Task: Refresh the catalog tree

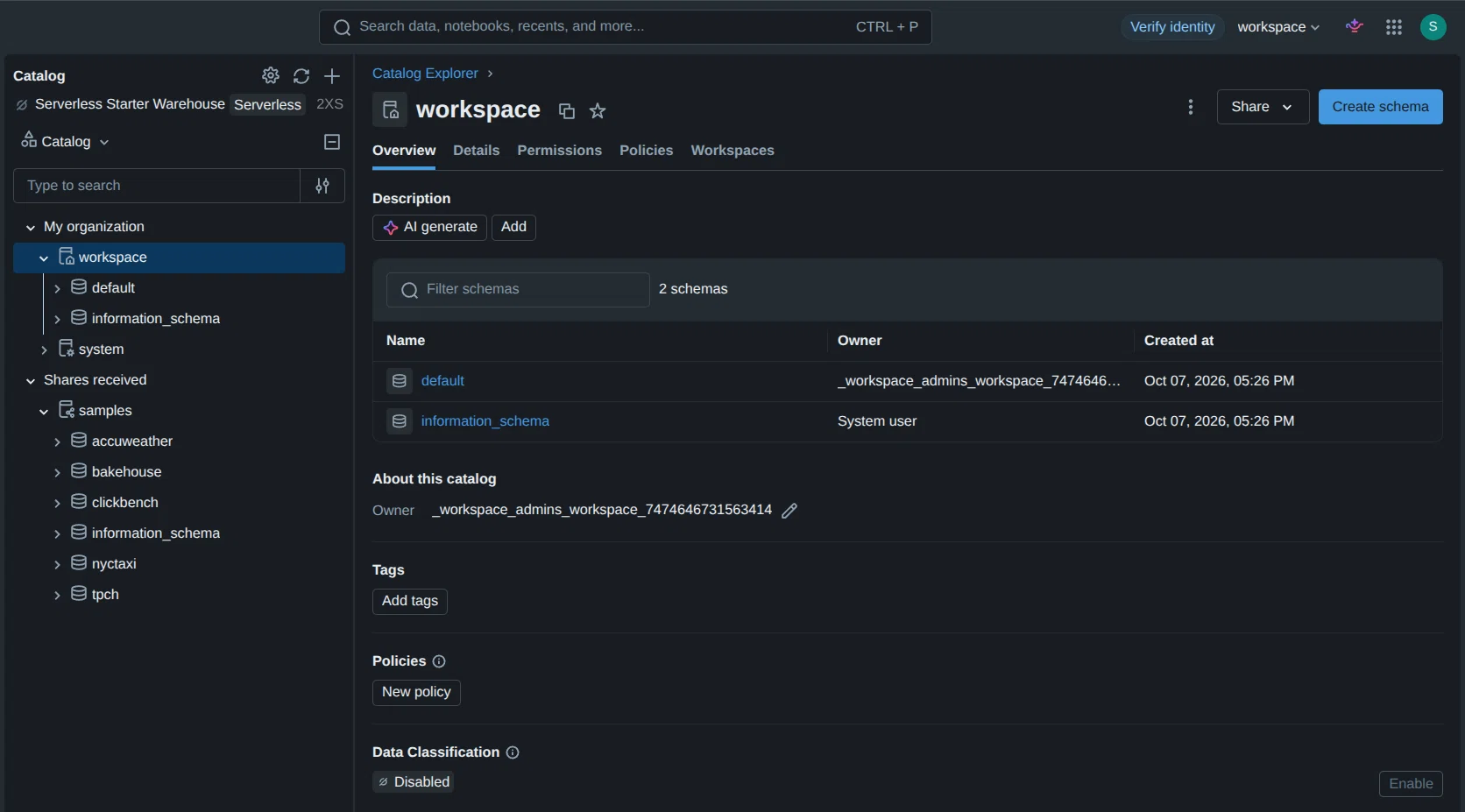Action: coord(301,76)
